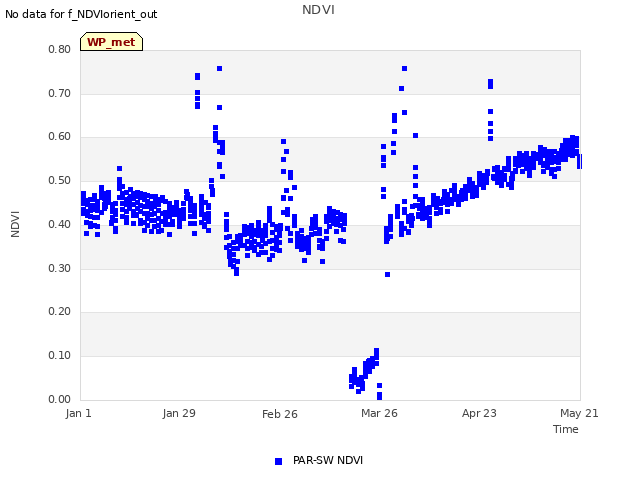This screenshot has height=480, width=640.
Task: Click the 0.60 y-axis tick label
Action: tap(60, 137)
